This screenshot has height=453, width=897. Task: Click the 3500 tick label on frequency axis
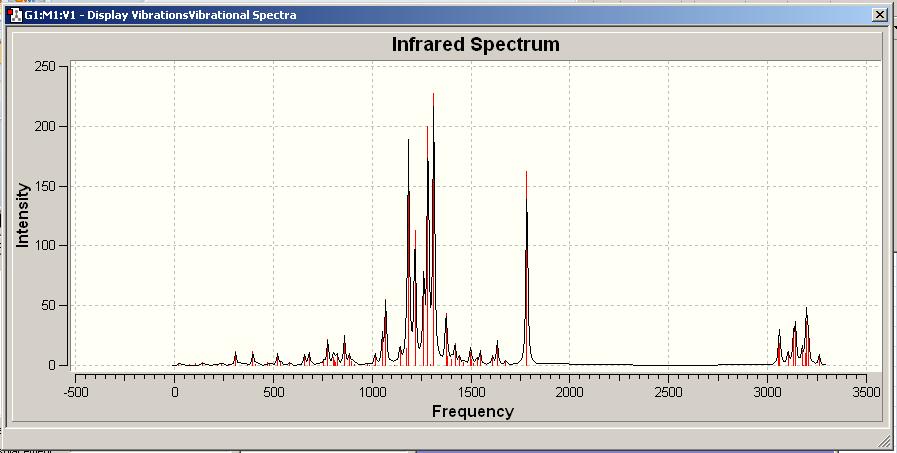[866, 392]
